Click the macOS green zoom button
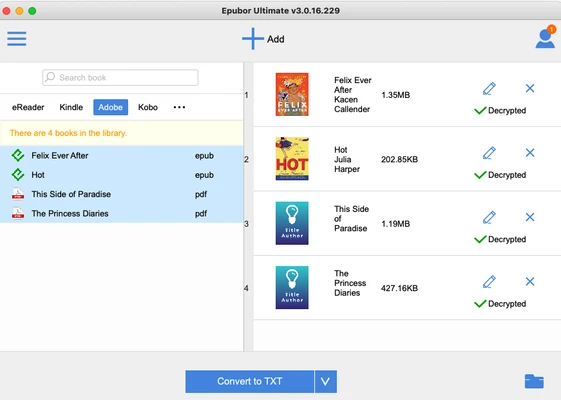This screenshot has height=400, width=561. pyautogui.click(x=32, y=11)
